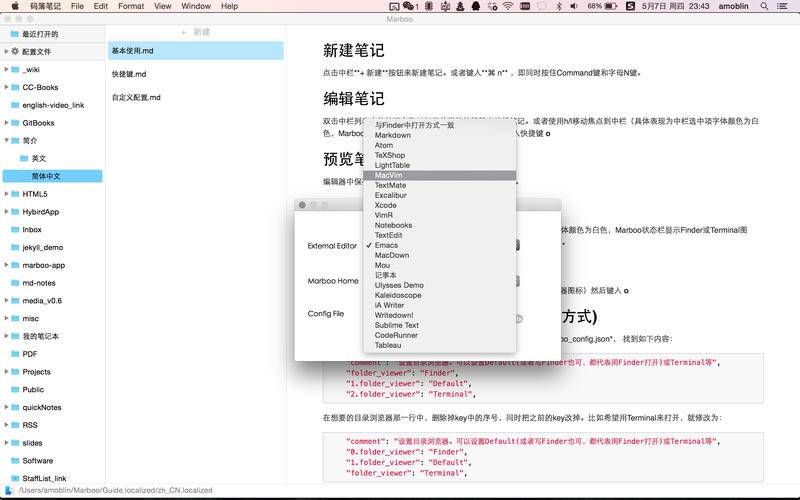This screenshot has width=800, height=500.
Task: Select Markdown in the External Editor list
Action: pos(439,135)
